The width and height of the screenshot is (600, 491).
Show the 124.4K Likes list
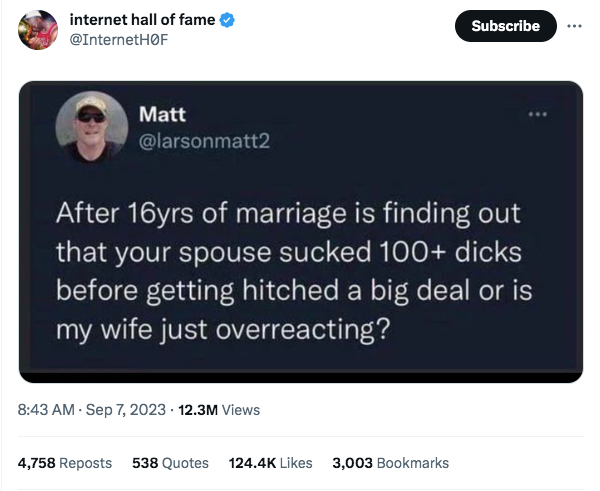pyautogui.click(x=270, y=463)
